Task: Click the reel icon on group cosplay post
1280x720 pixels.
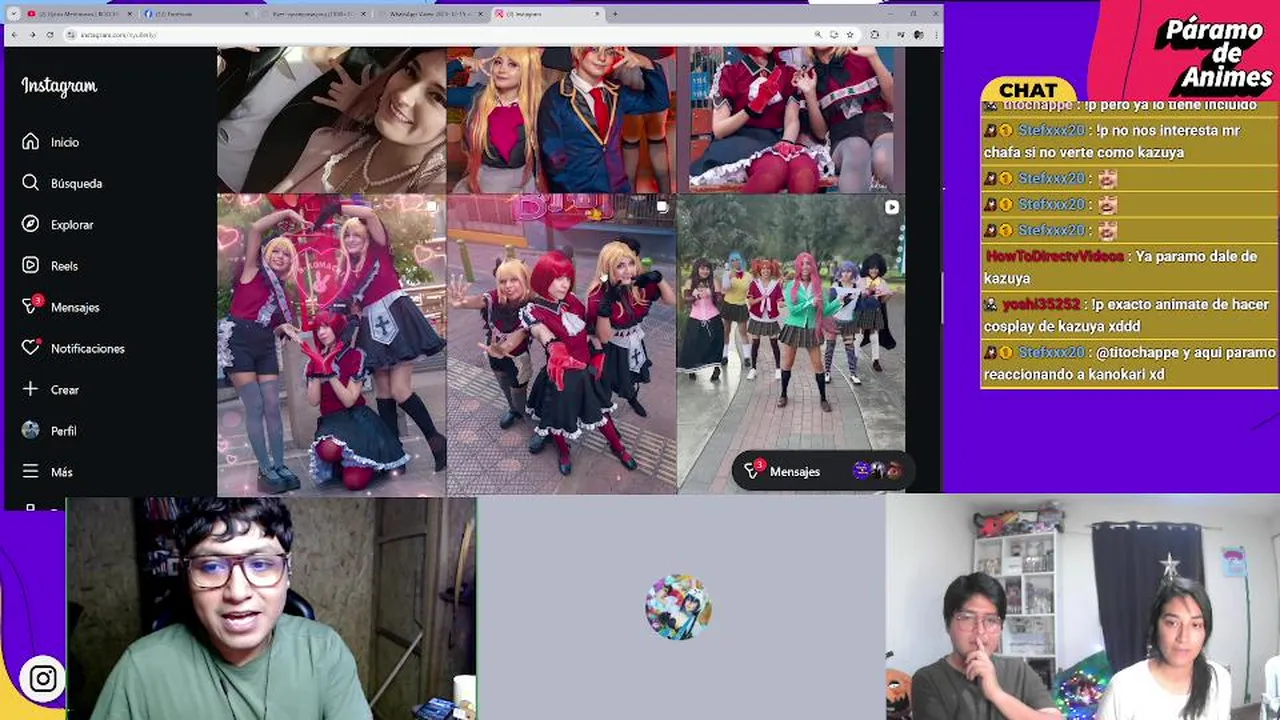Action: [891, 208]
